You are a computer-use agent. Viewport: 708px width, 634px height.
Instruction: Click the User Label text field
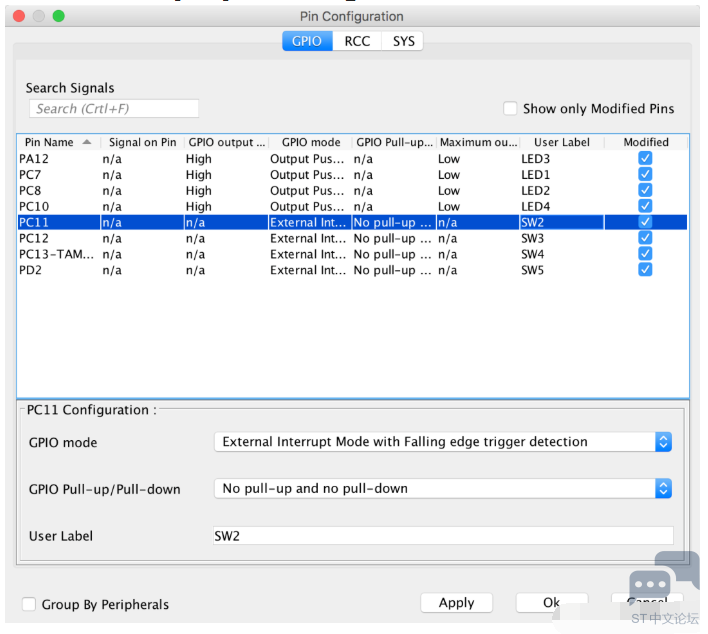[x=443, y=536]
